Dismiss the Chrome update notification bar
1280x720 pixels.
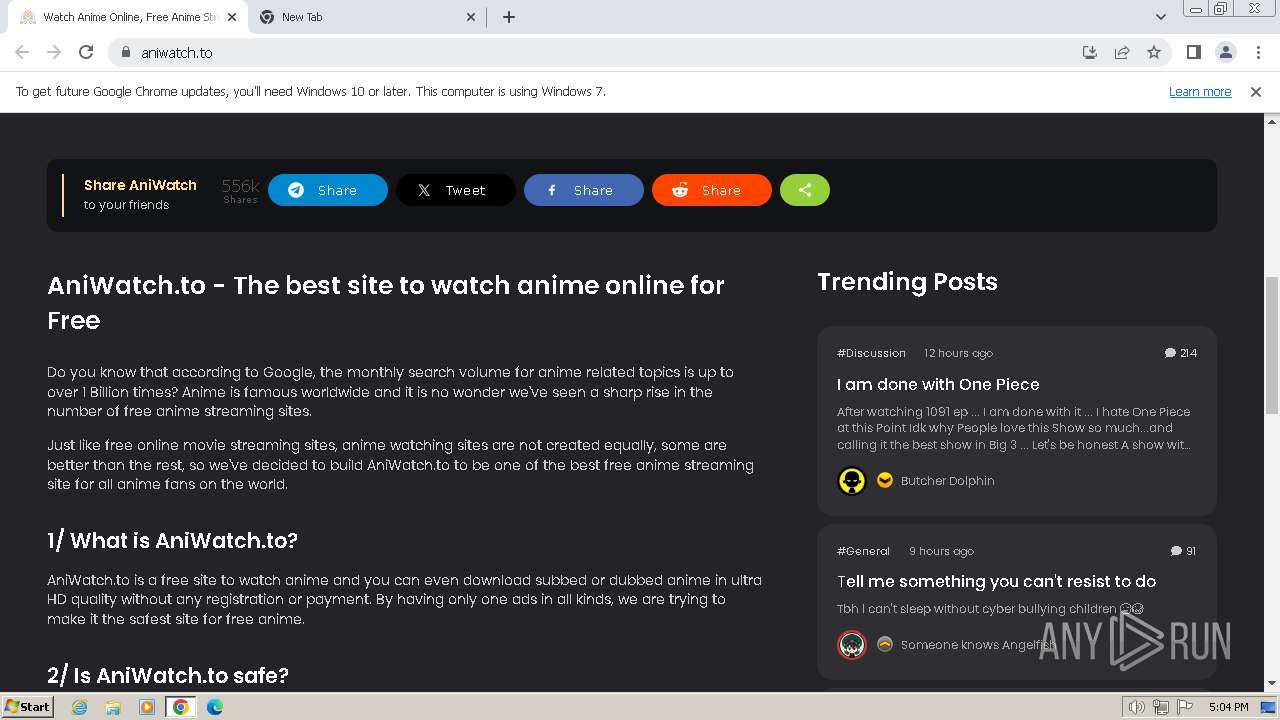[1256, 91]
